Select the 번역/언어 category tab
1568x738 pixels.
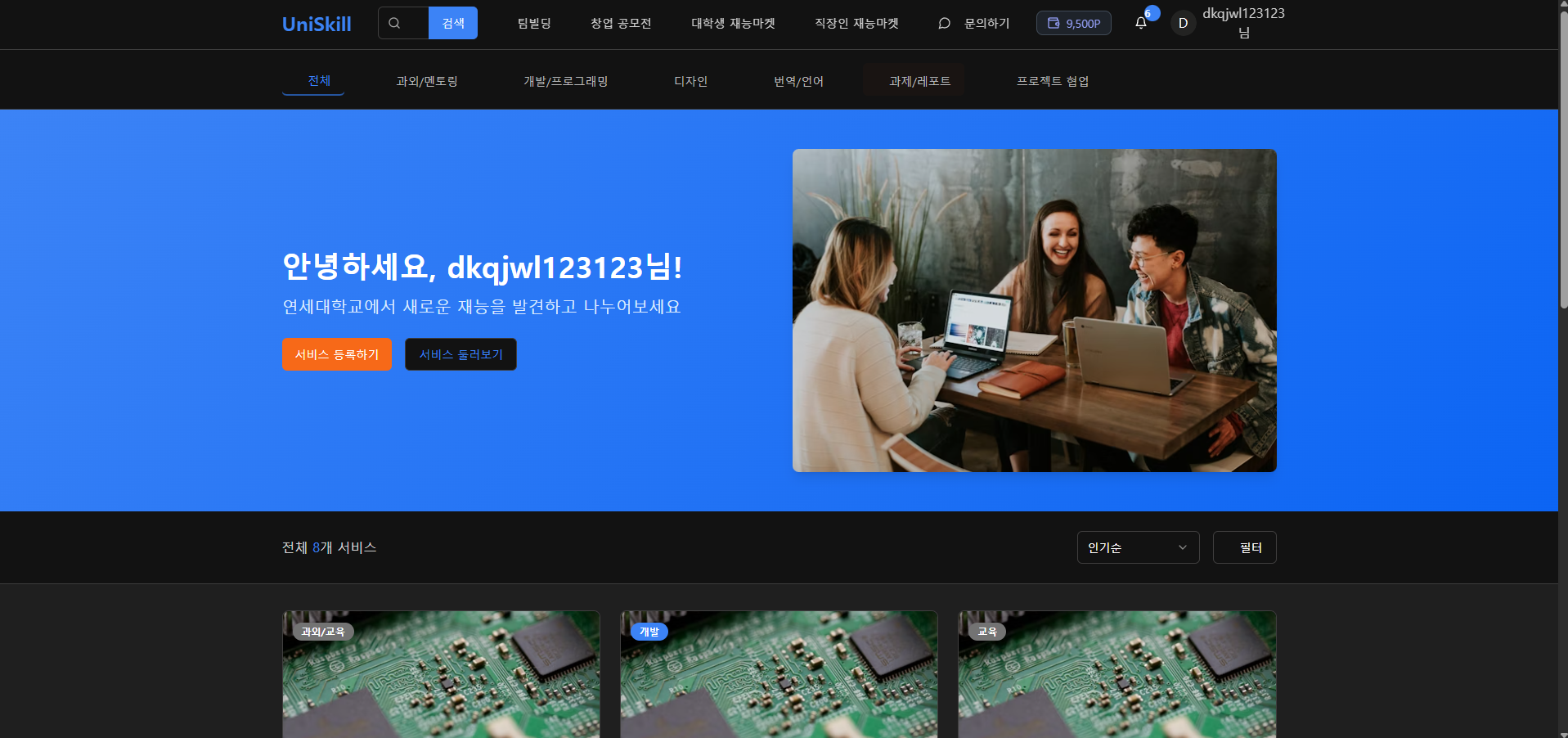click(798, 81)
